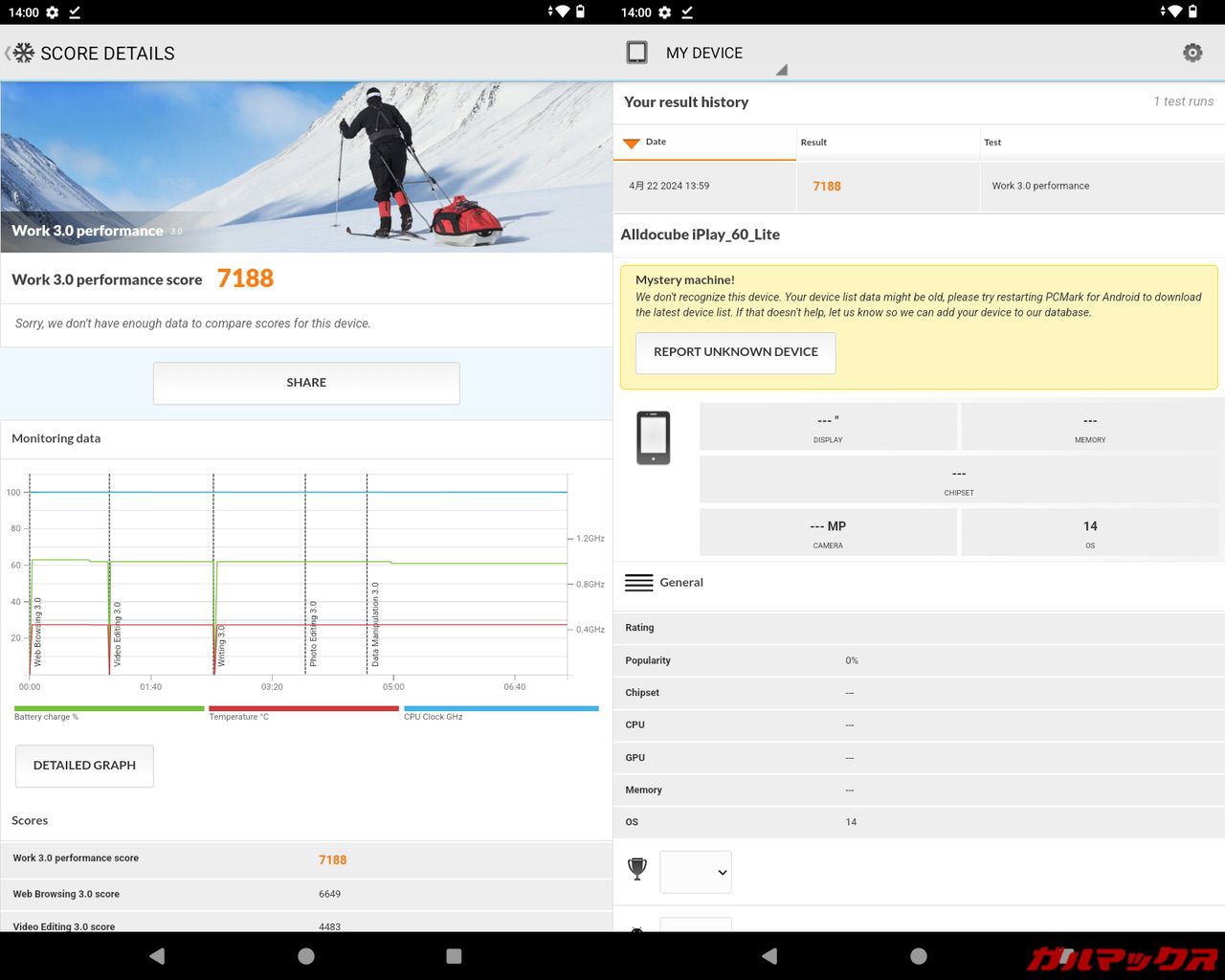Expand the My Device spinner triangle
This screenshot has height=980, width=1225.
(781, 70)
